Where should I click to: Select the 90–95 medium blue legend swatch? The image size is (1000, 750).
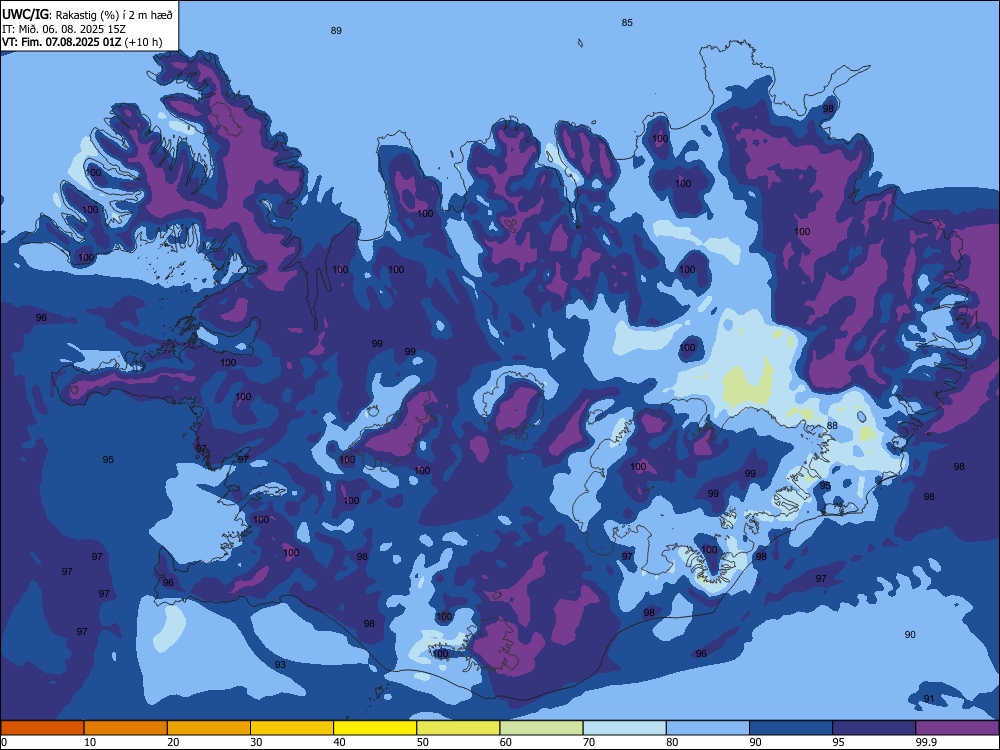[x=791, y=728]
